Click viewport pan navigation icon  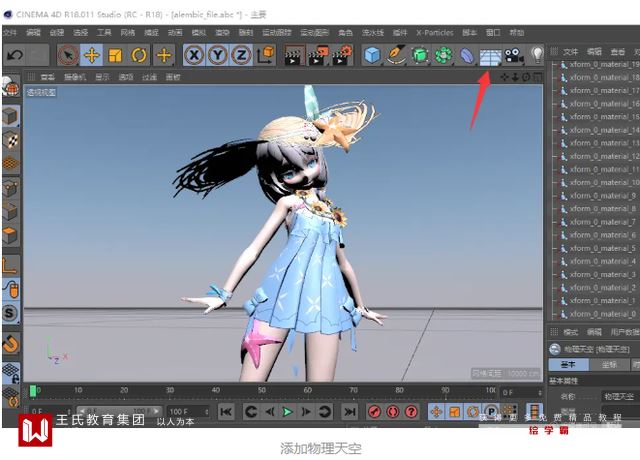click(504, 77)
